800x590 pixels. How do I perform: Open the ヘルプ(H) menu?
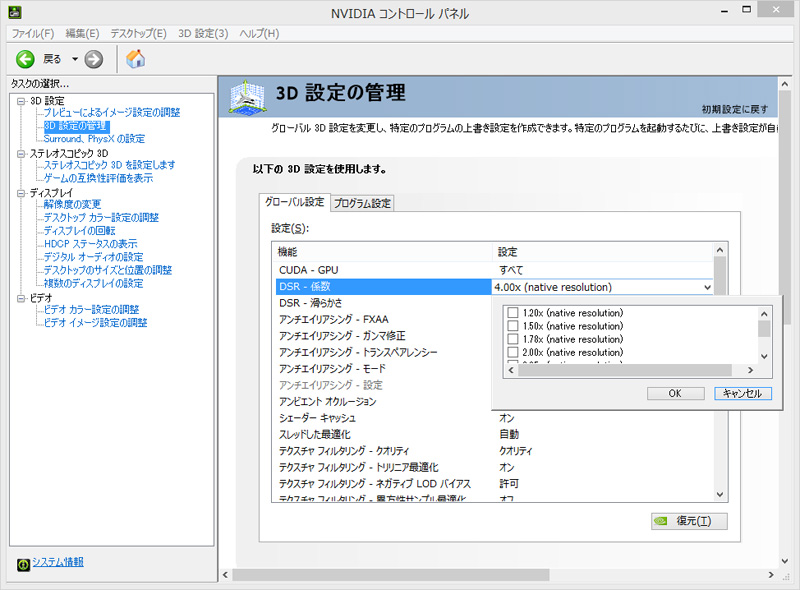(259, 34)
